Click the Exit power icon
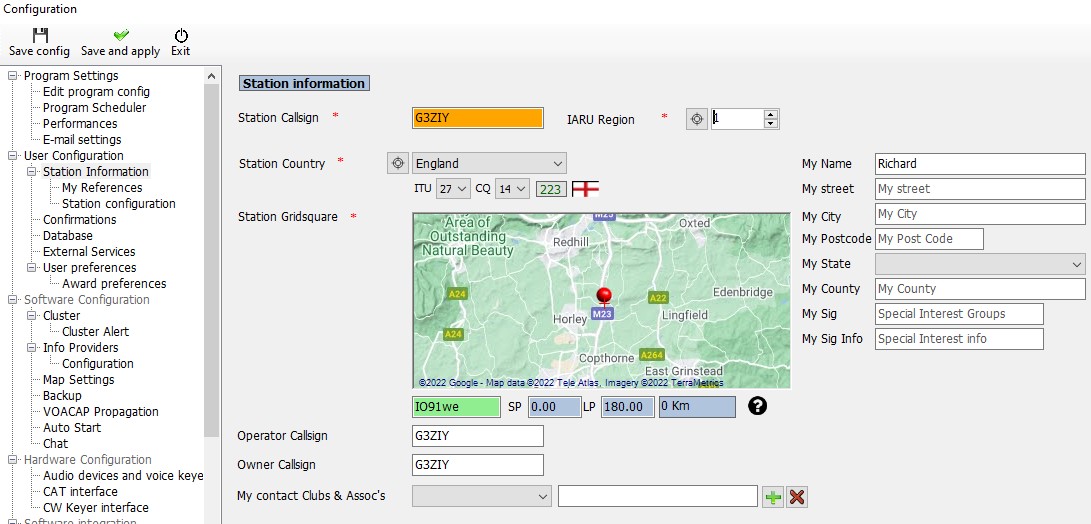 click(x=181, y=35)
